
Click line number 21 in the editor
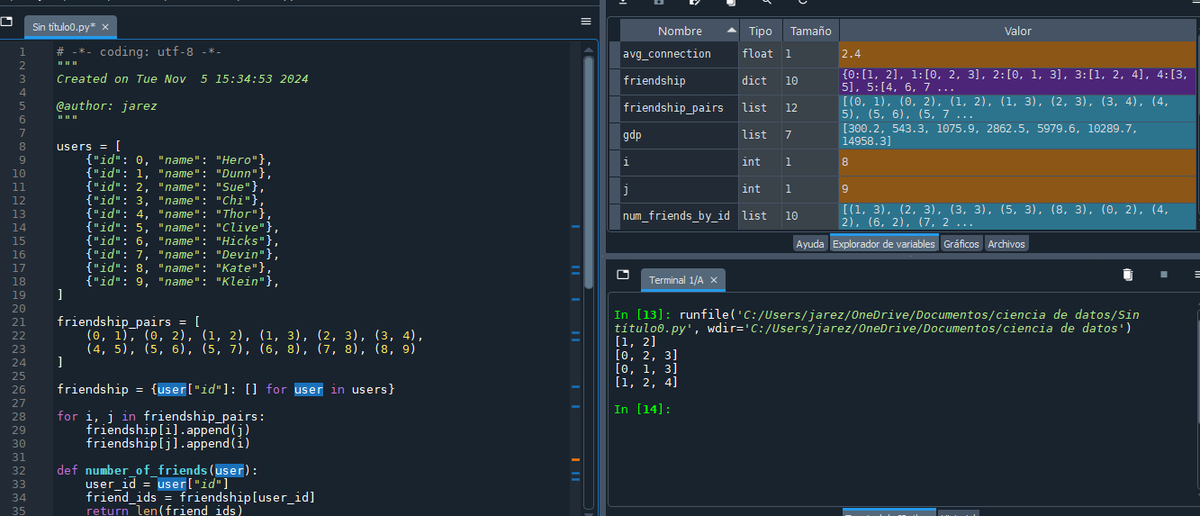[20, 322]
